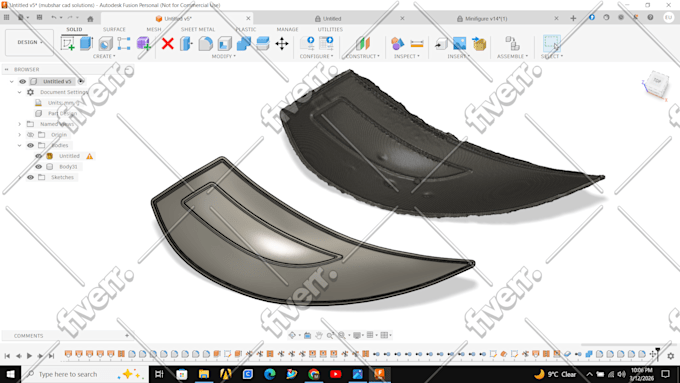Click the Insert Mesh icon
The image size is (680, 383).
pos(479,43)
